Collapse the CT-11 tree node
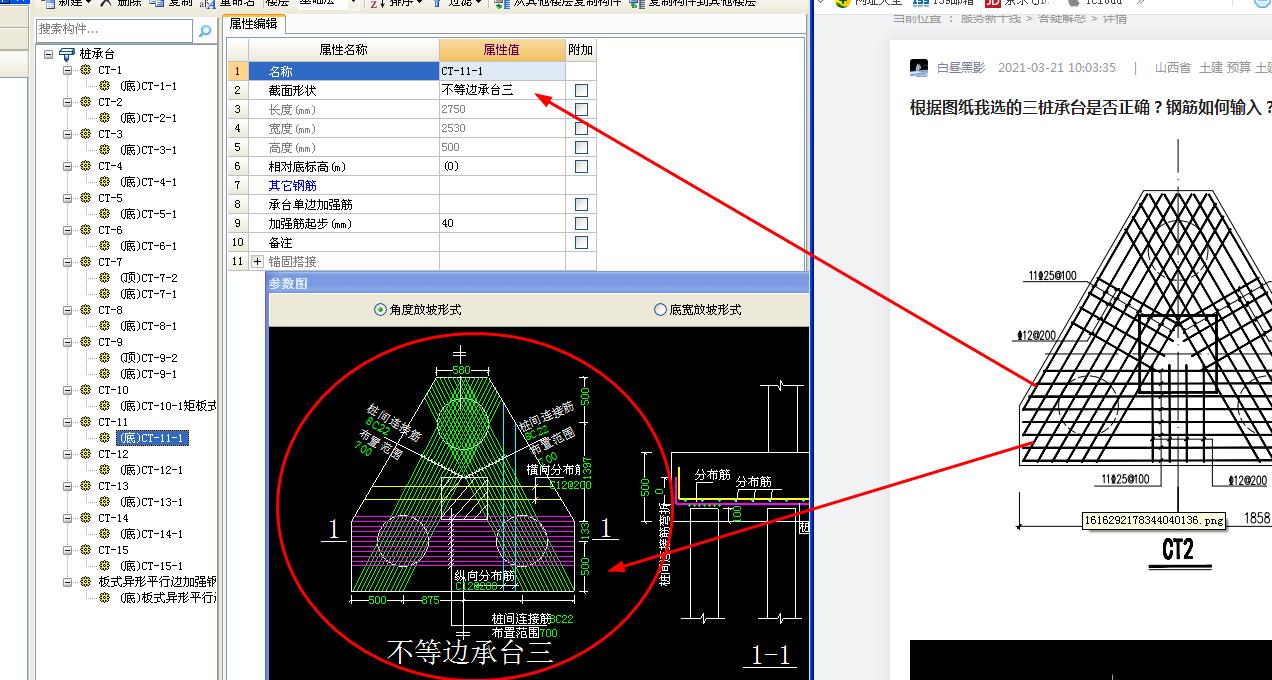Image resolution: width=1272 pixels, height=680 pixels. pos(69,422)
